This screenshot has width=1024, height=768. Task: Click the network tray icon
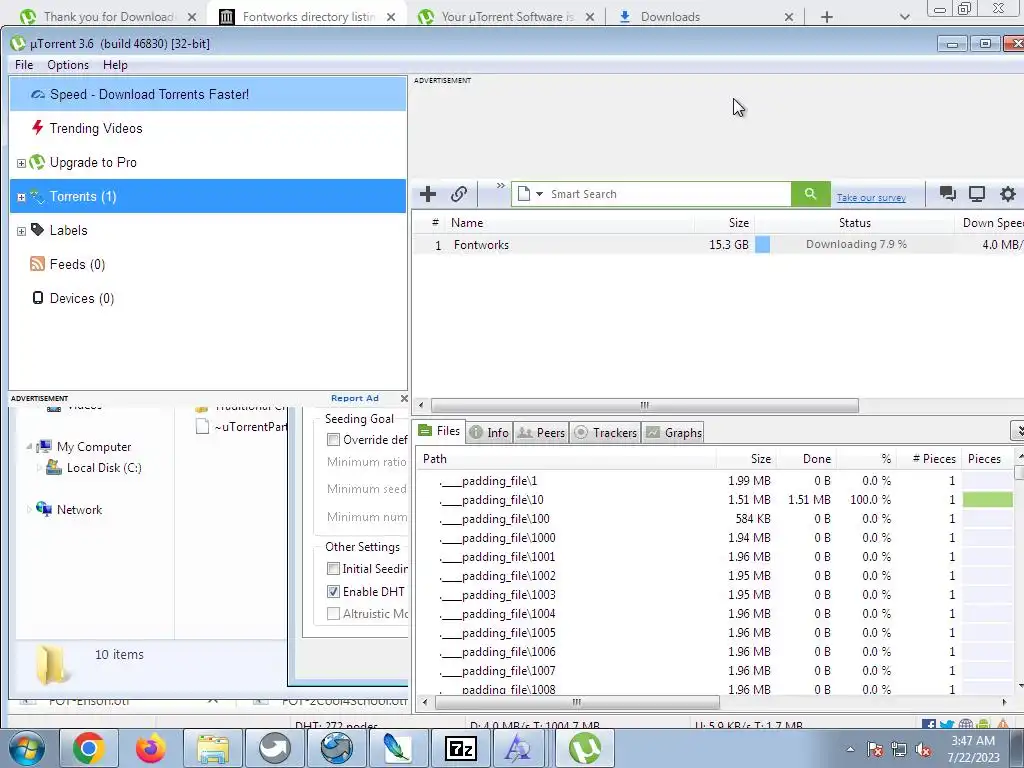[x=899, y=750]
